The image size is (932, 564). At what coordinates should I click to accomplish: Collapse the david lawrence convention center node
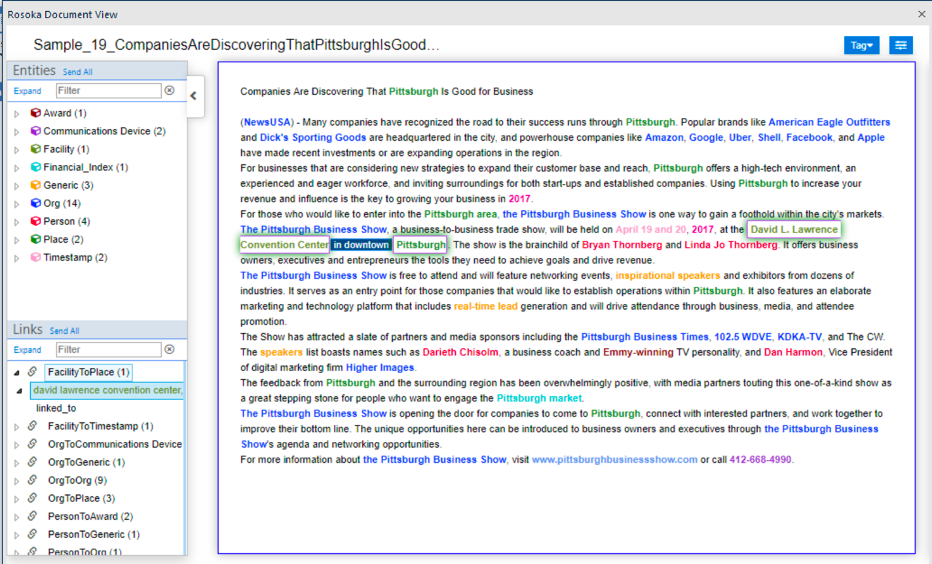pyautogui.click(x=20, y=391)
